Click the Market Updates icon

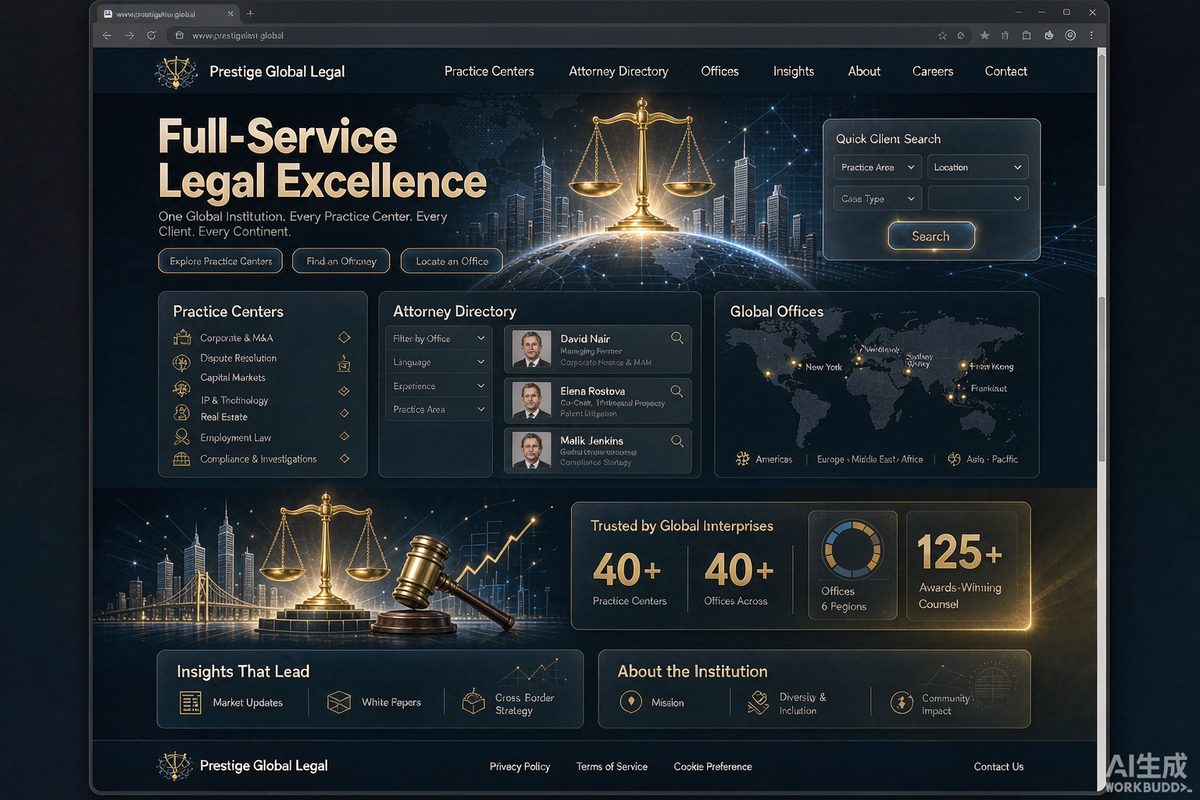pos(190,702)
